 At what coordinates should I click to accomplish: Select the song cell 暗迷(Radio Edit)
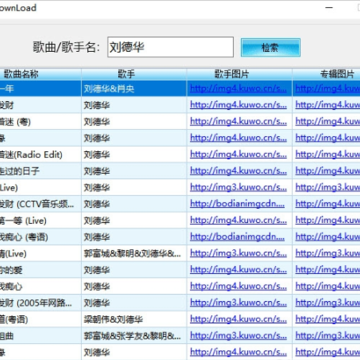(x=40, y=155)
